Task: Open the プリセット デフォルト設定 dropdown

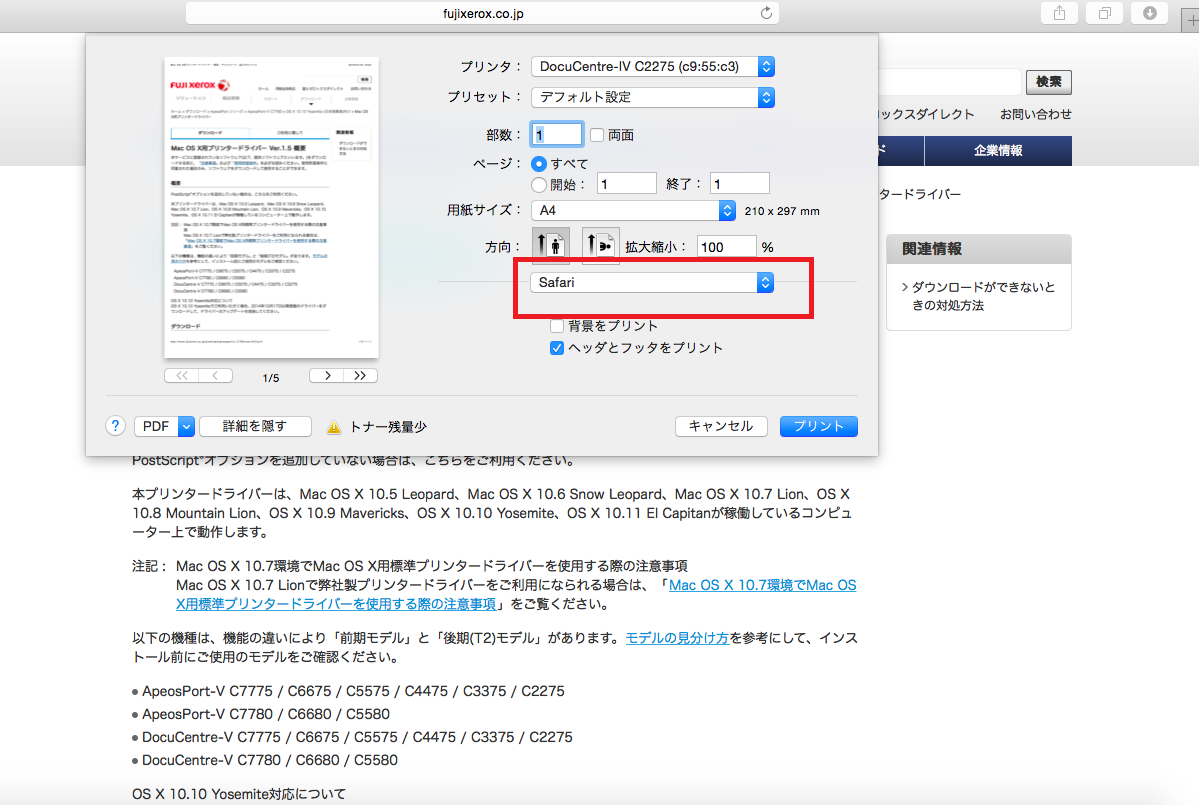Action: (653, 97)
